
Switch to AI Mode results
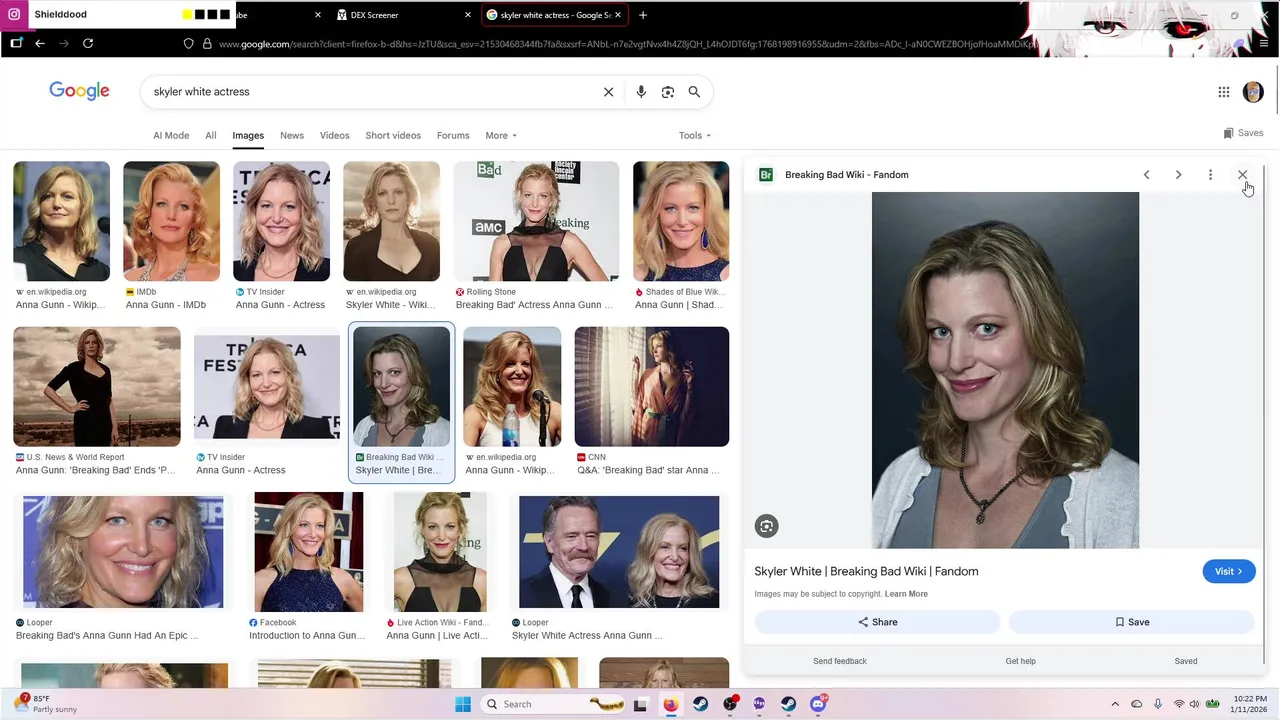click(x=171, y=136)
